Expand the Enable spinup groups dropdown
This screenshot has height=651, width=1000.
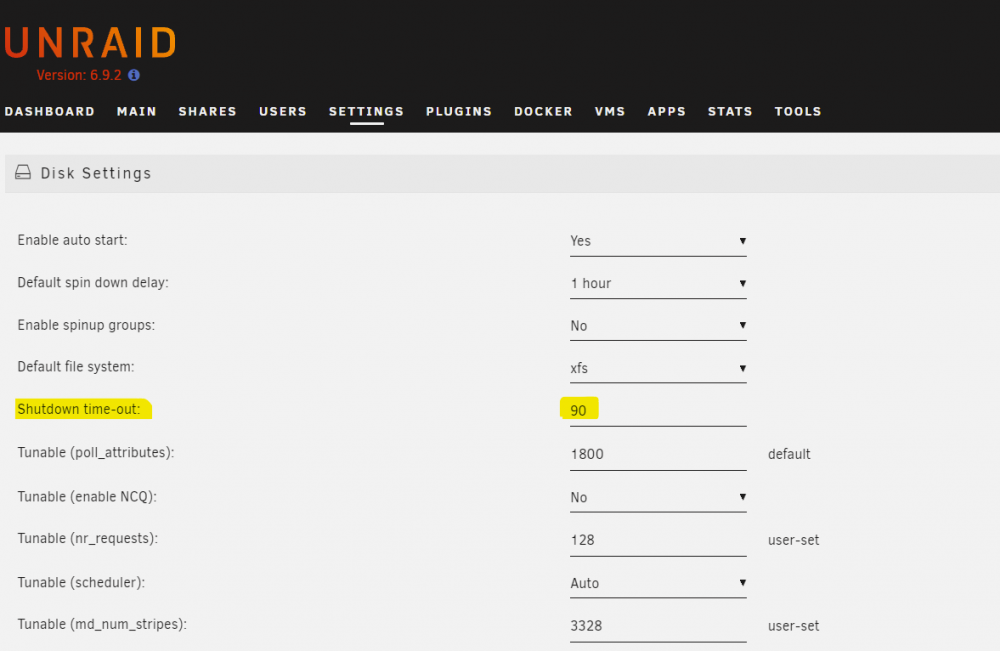click(658, 326)
